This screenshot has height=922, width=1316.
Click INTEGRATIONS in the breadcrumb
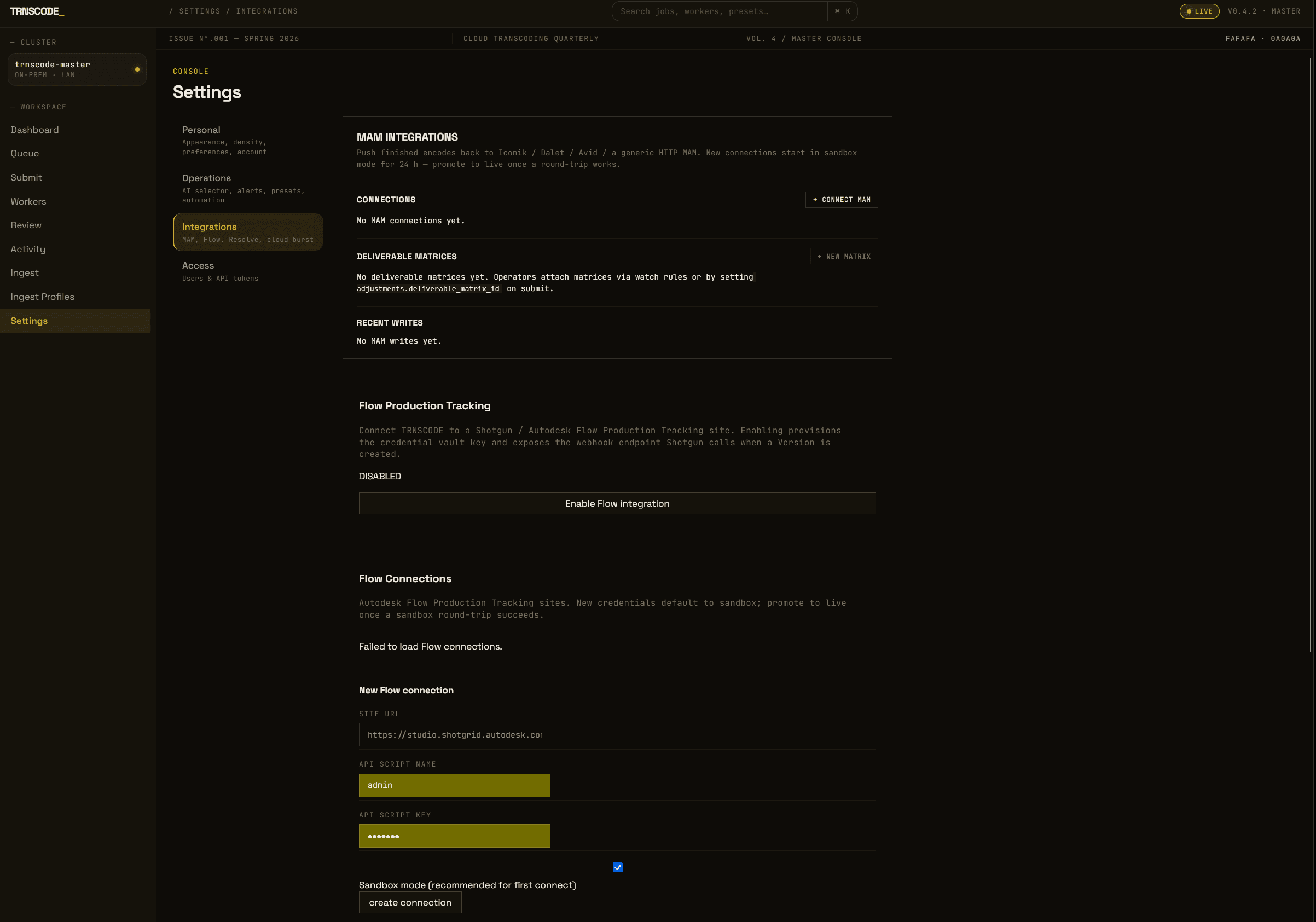tap(266, 11)
